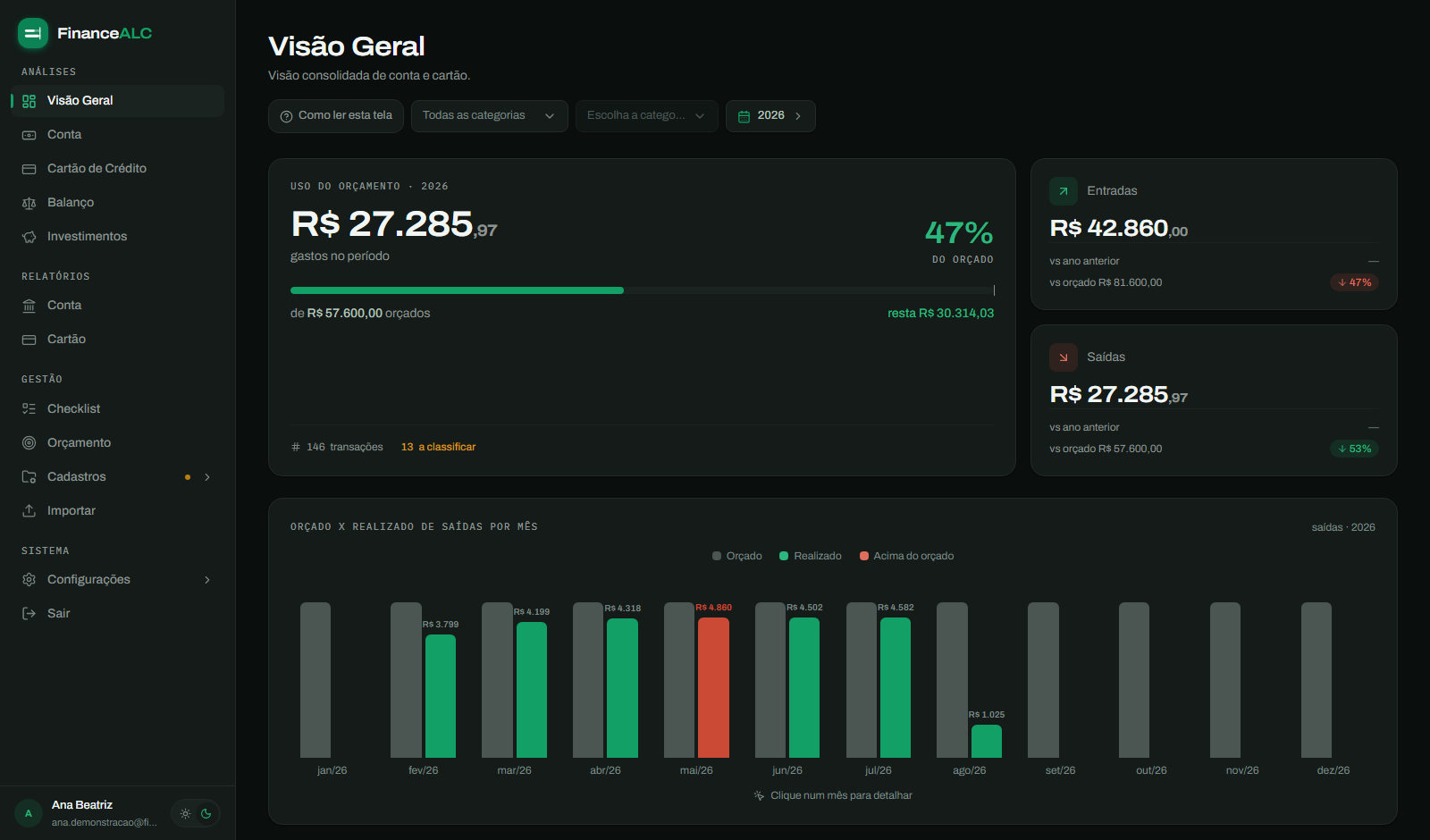Image resolution: width=1430 pixels, height=840 pixels.
Task: Click Como ler esta tela button
Action: click(x=336, y=116)
